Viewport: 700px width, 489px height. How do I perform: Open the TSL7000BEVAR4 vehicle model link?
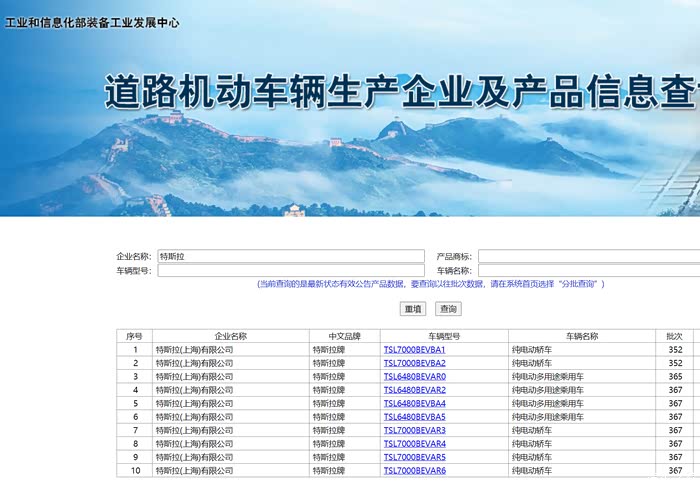click(x=414, y=443)
